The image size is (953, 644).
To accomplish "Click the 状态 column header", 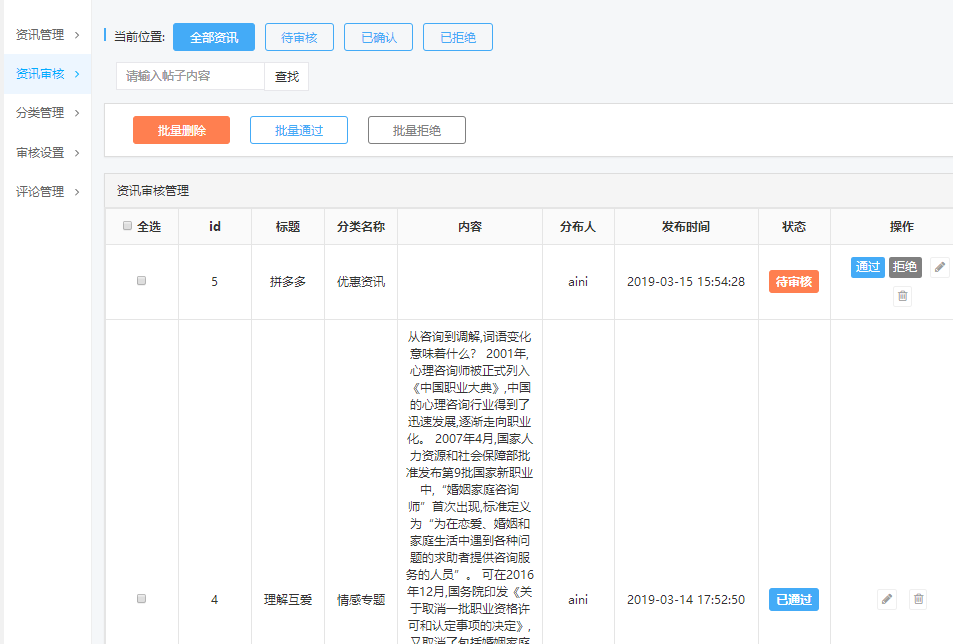I will pos(794,227).
